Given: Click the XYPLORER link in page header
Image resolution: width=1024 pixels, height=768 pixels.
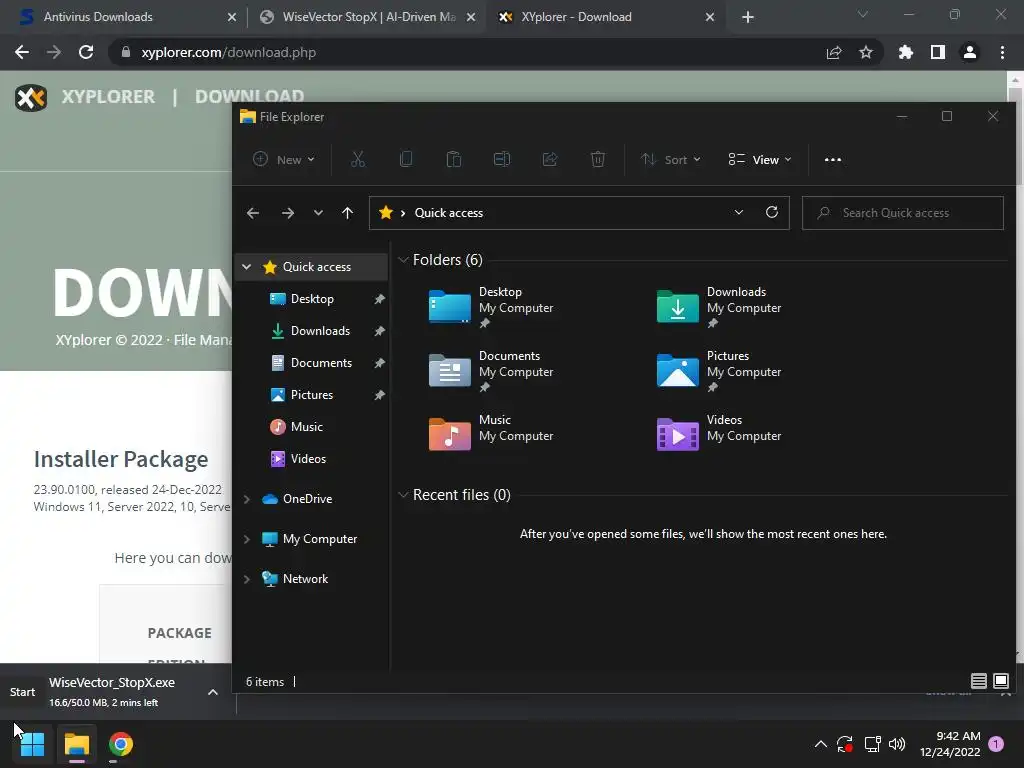Looking at the screenshot, I should tap(108, 97).
